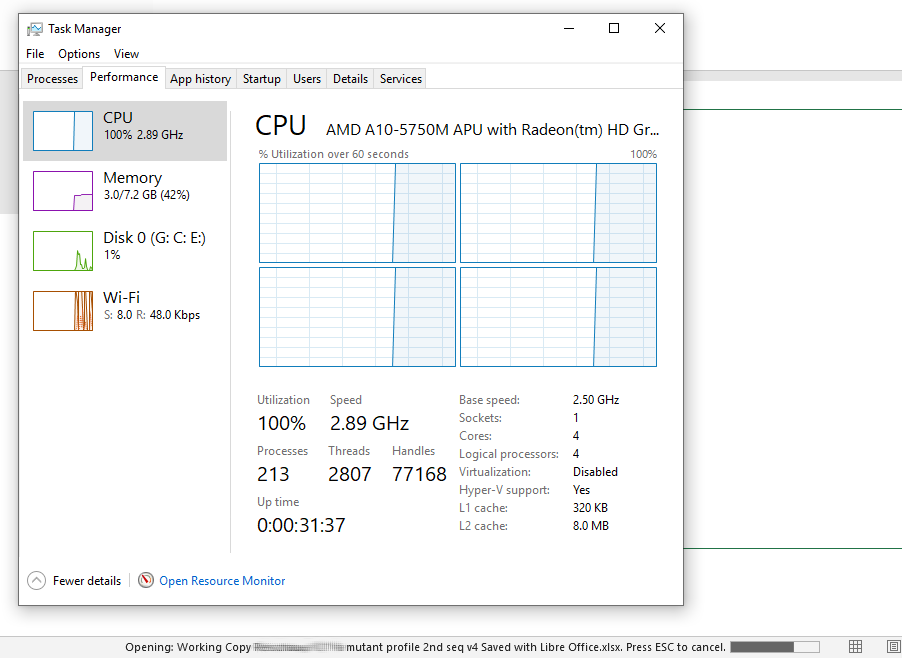
Task: Select the Disk 0 graph in sidebar
Action: (x=63, y=251)
